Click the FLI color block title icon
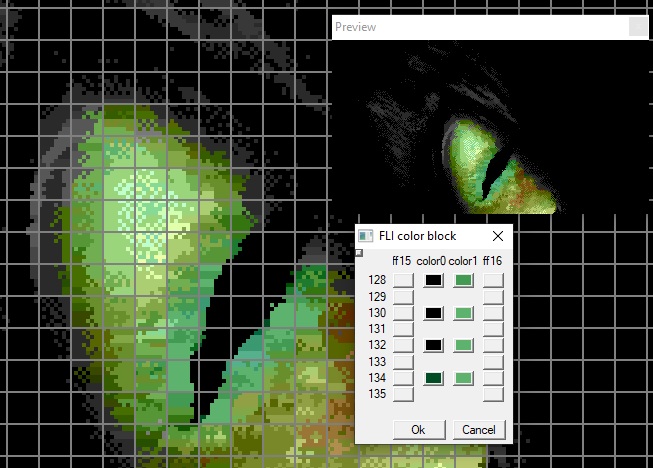This screenshot has height=468, width=653. (x=366, y=236)
